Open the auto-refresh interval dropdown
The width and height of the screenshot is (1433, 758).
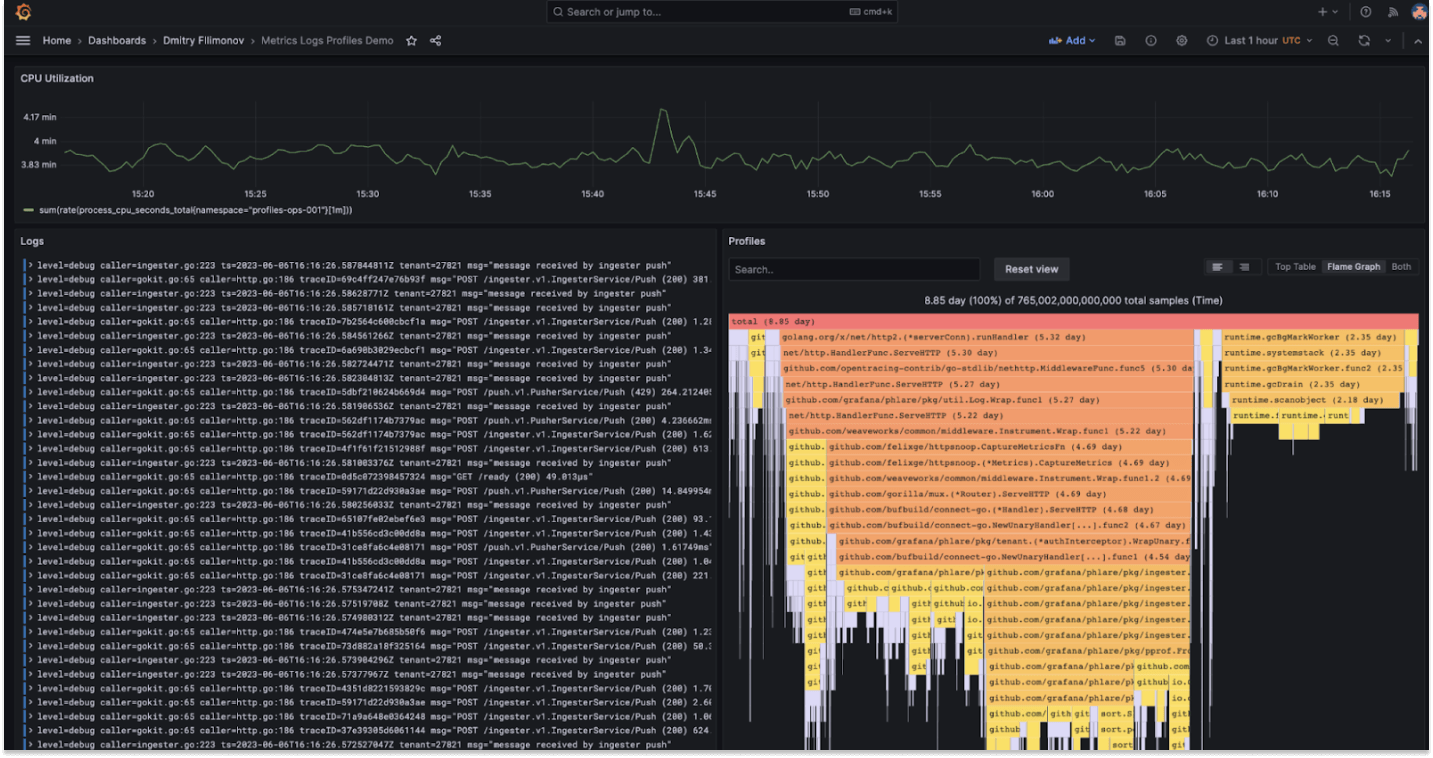1388,41
